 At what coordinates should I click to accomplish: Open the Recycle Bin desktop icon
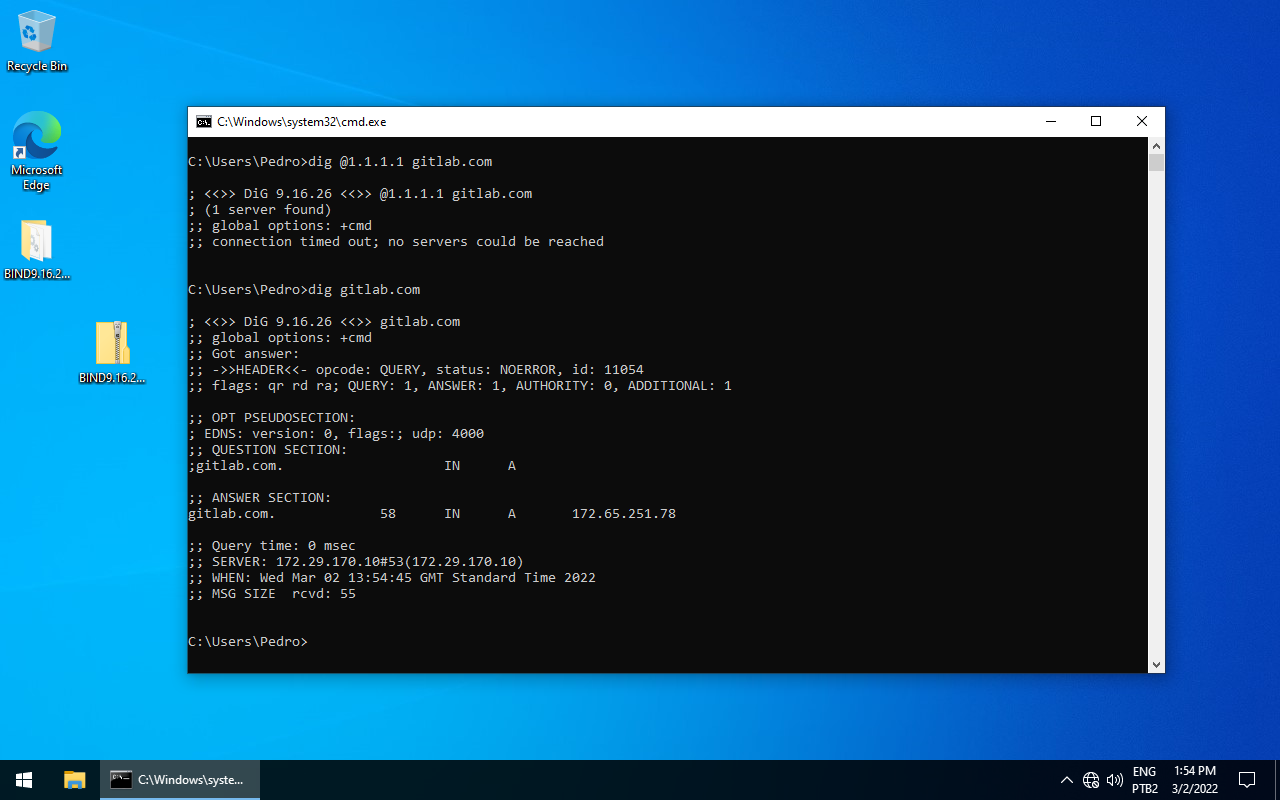(x=37, y=41)
